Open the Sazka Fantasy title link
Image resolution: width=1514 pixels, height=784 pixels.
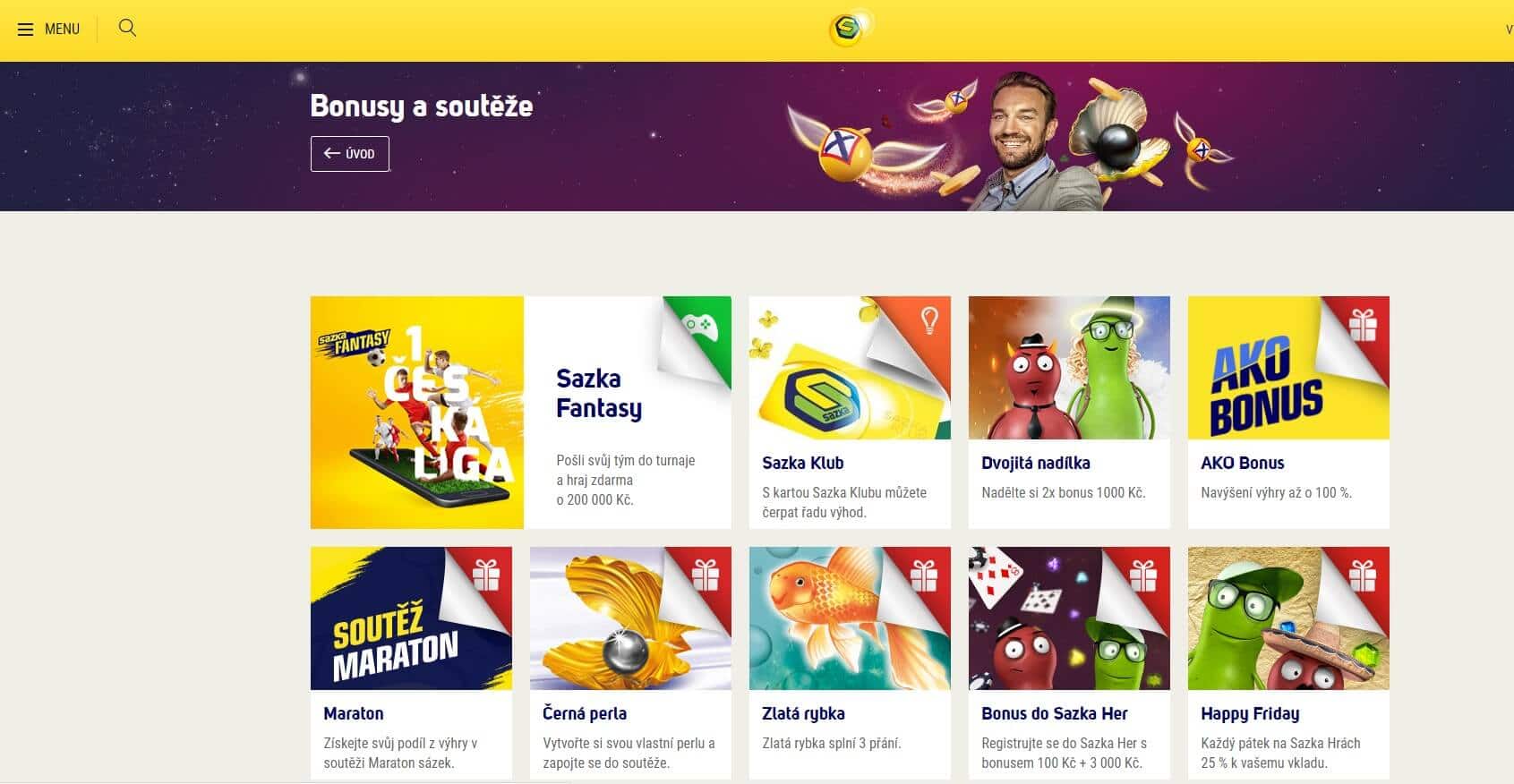tap(599, 393)
